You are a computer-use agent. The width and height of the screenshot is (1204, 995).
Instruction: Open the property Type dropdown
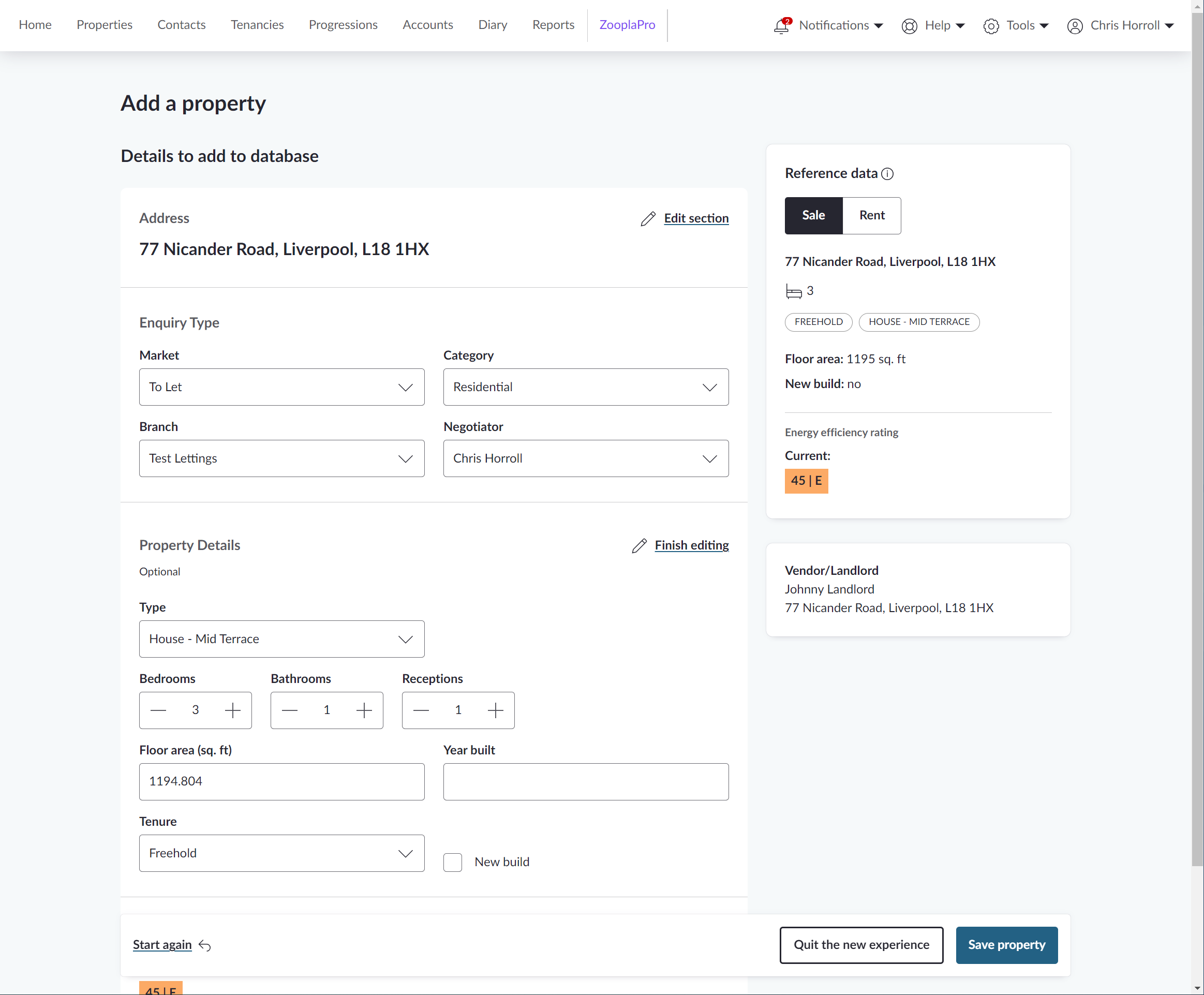[282, 639]
